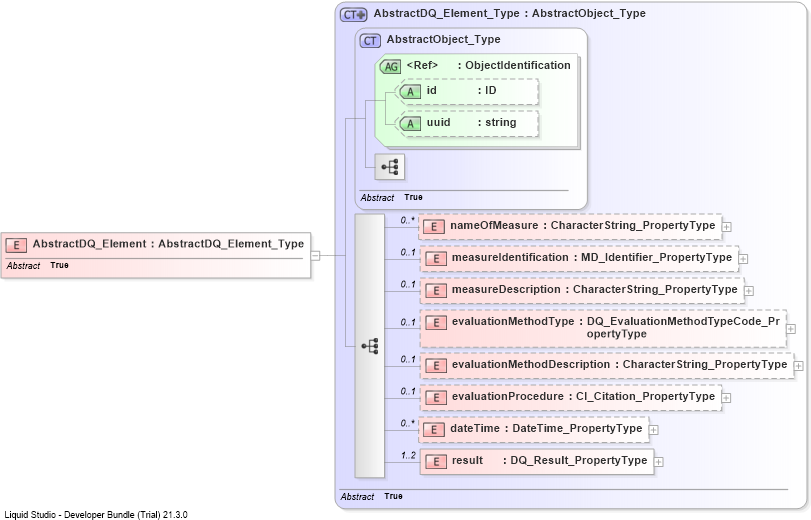811x520 pixels.
Task: Click the E icon of measureIdentification
Action: point(435,259)
